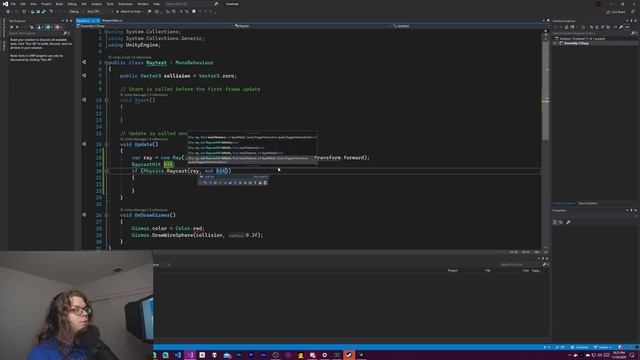Pin the Test Explorer panel
This screenshot has height=360, width=640.
(x=67, y=21)
